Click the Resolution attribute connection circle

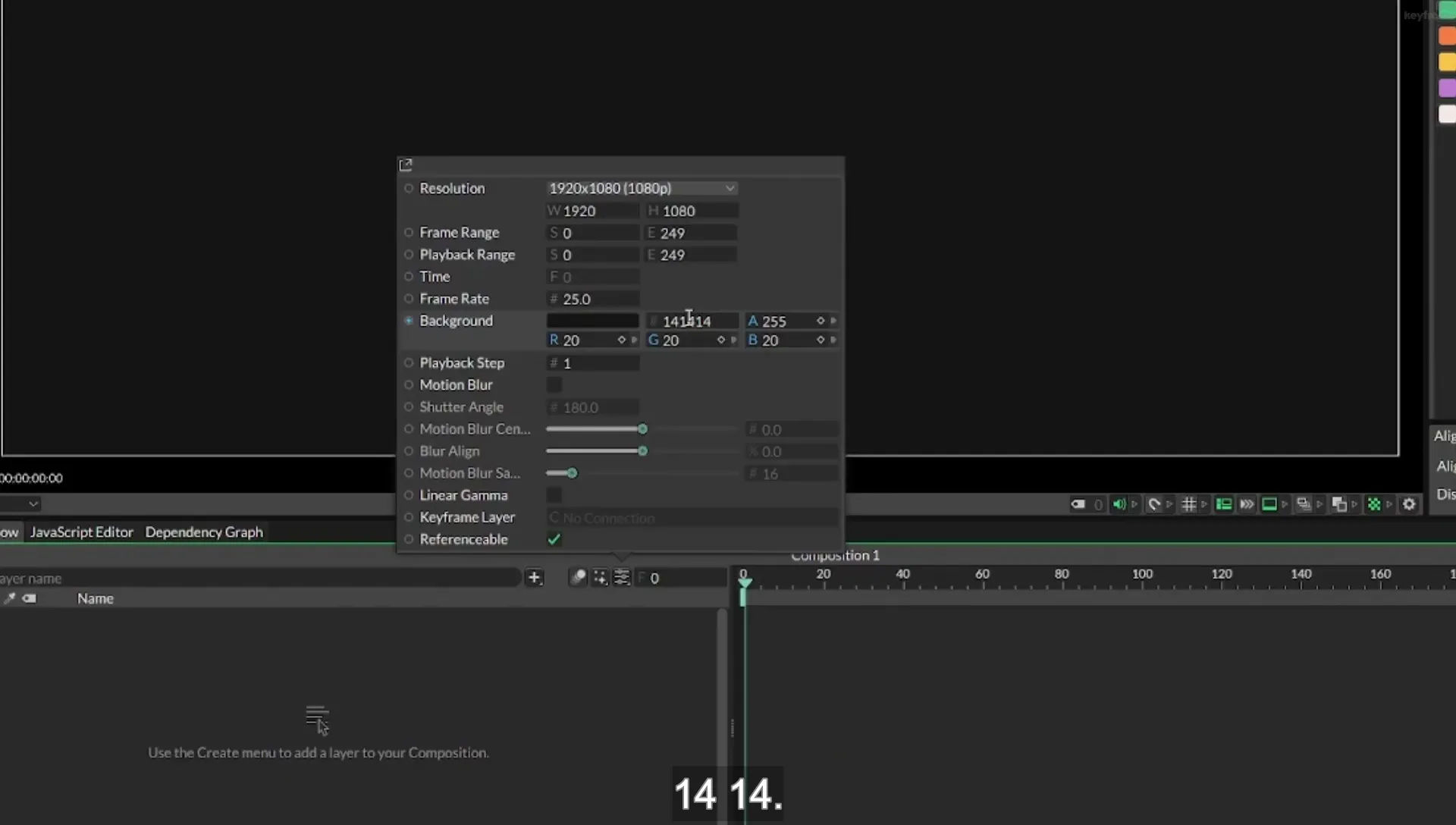point(409,188)
